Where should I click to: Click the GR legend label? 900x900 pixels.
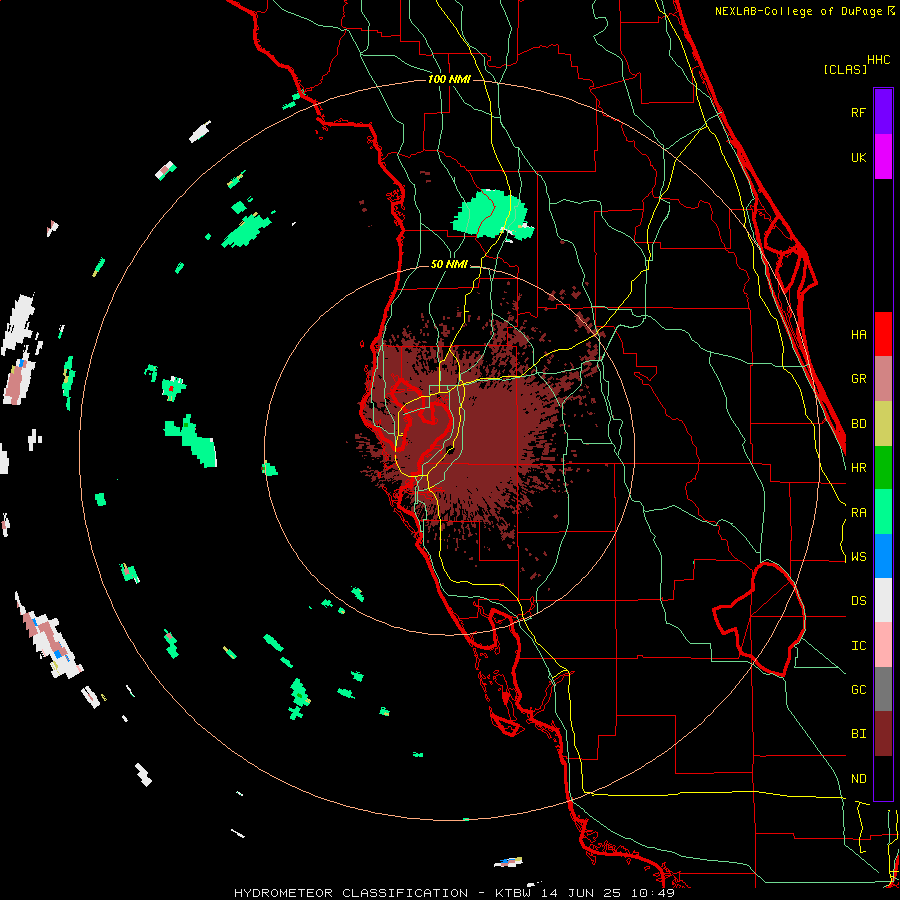858,379
